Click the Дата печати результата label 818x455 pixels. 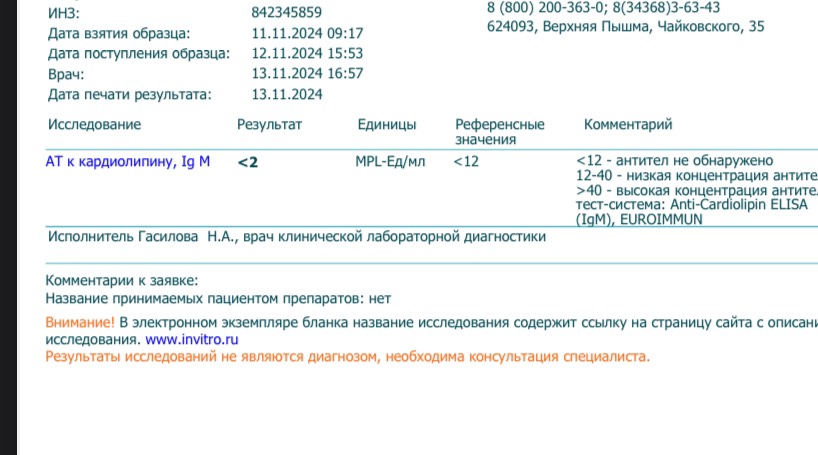click(x=130, y=95)
